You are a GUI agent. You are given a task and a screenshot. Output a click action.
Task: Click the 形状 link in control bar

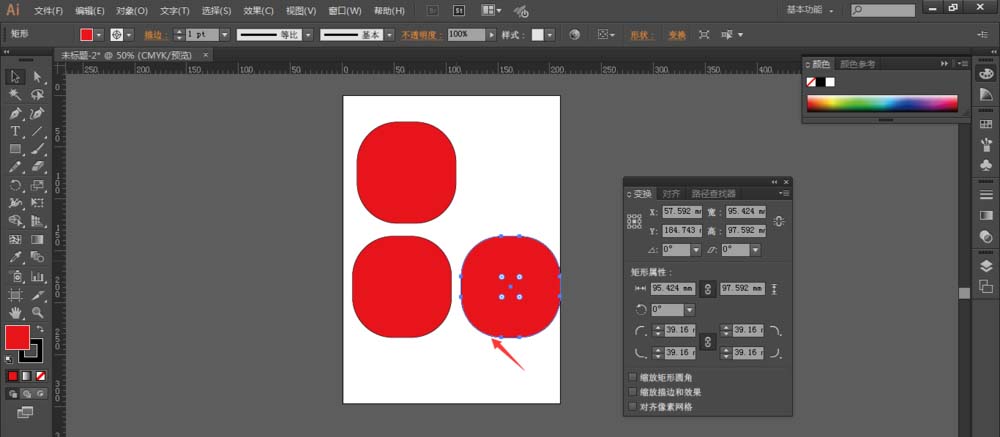coord(643,35)
